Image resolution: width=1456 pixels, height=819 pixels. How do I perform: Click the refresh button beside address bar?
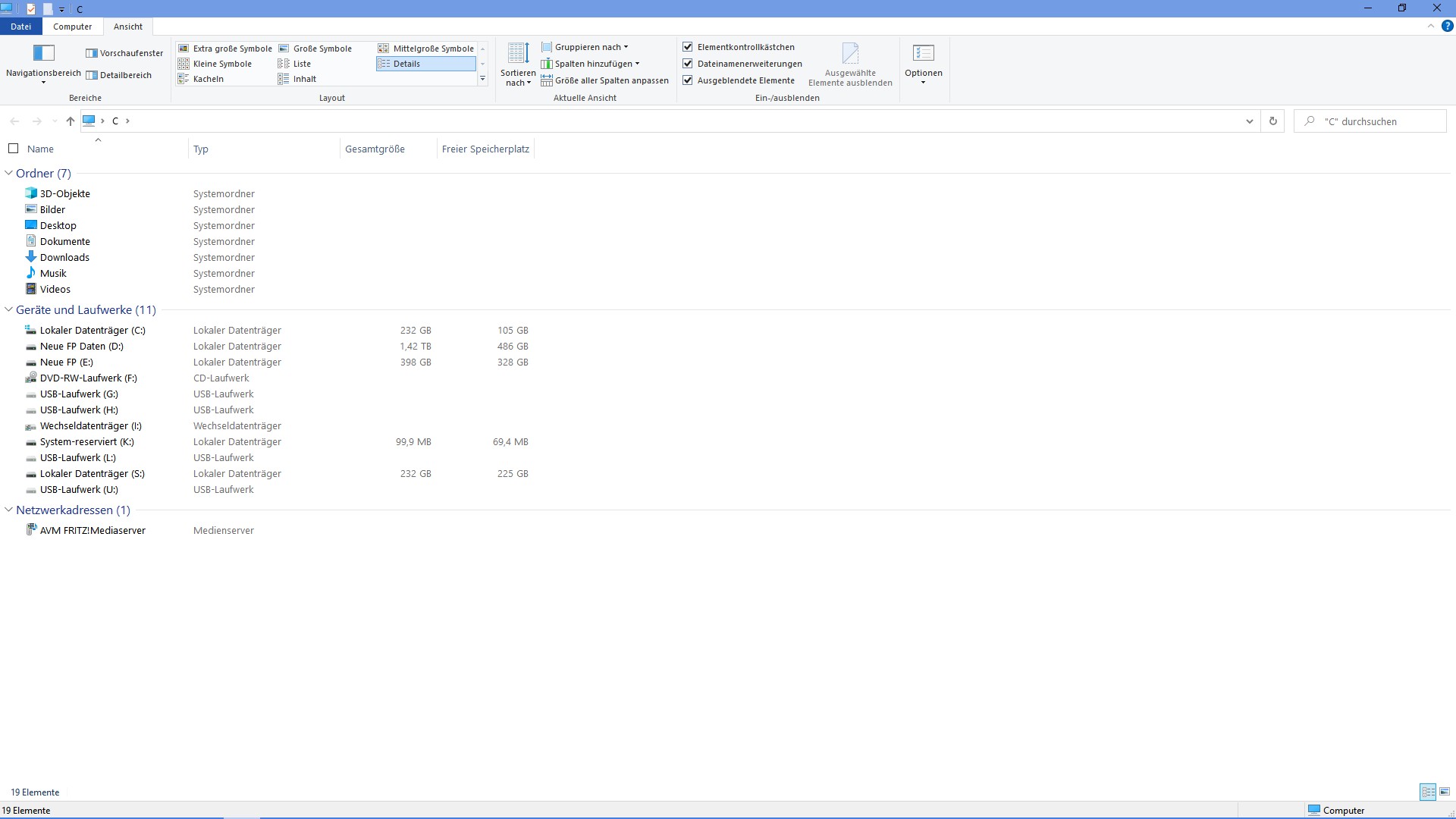1273,121
